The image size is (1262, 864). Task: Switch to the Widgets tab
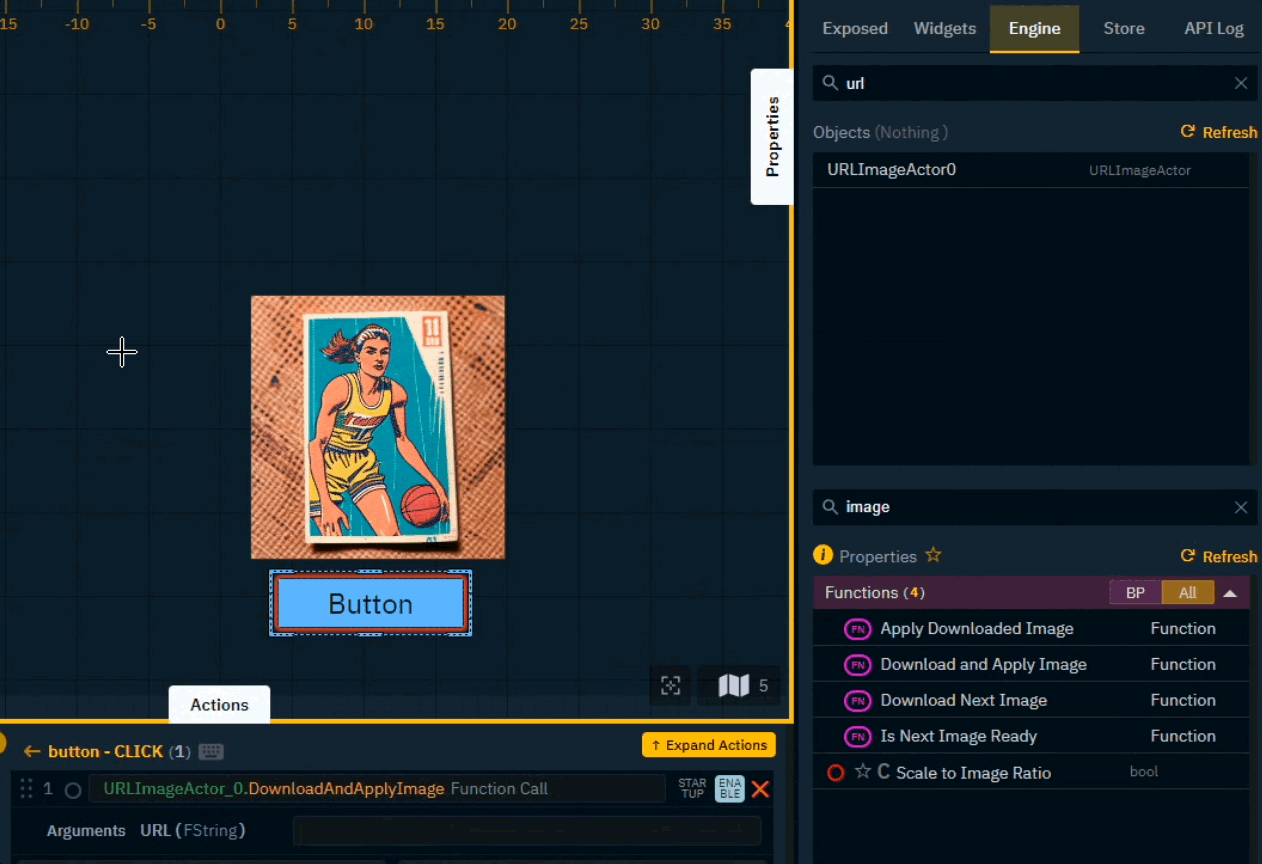pos(944,28)
